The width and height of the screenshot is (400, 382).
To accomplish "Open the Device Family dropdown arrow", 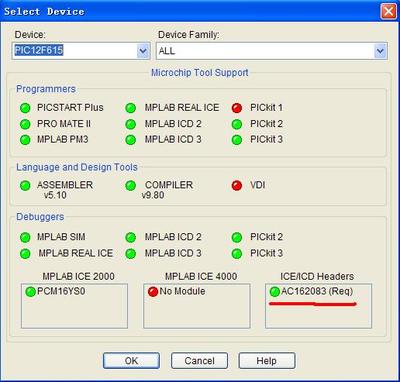I will pos(380,51).
